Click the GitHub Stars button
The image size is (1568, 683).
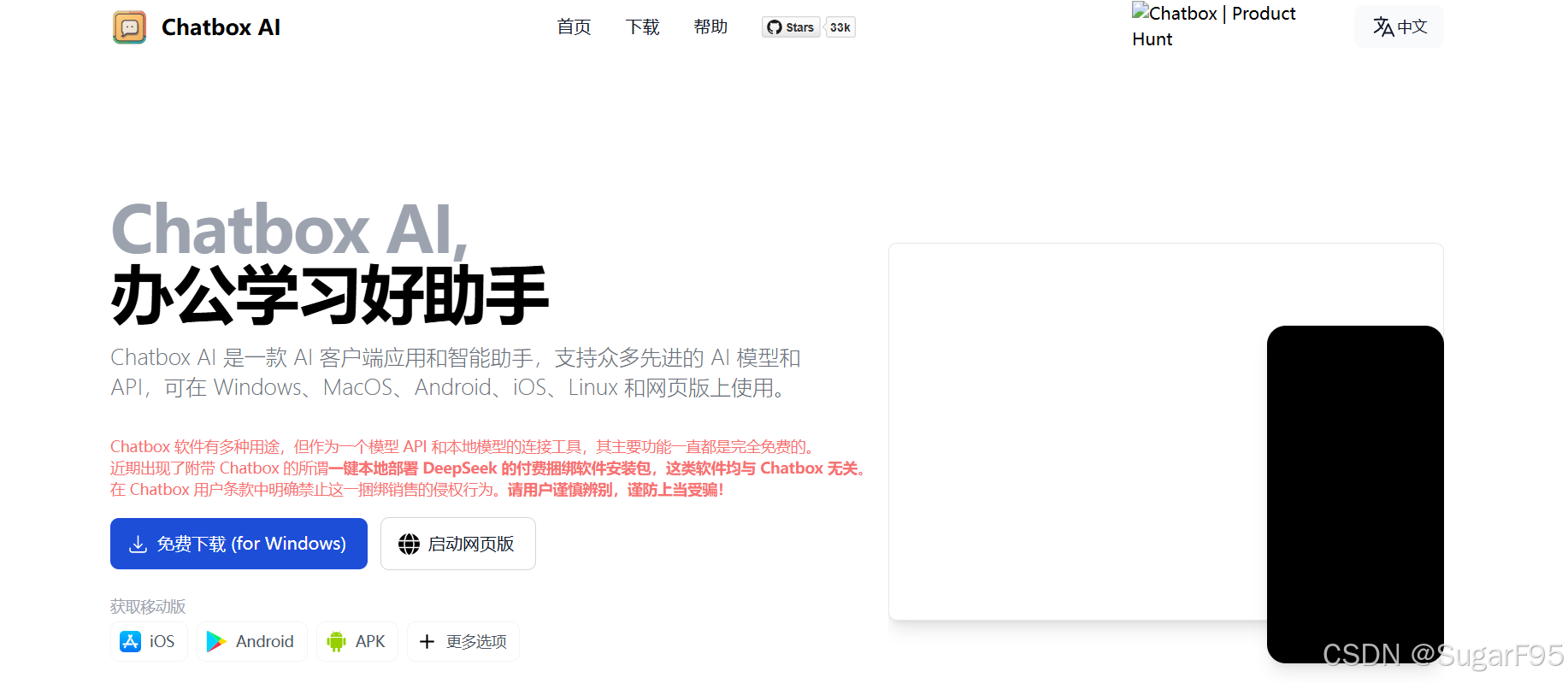pyautogui.click(x=791, y=27)
